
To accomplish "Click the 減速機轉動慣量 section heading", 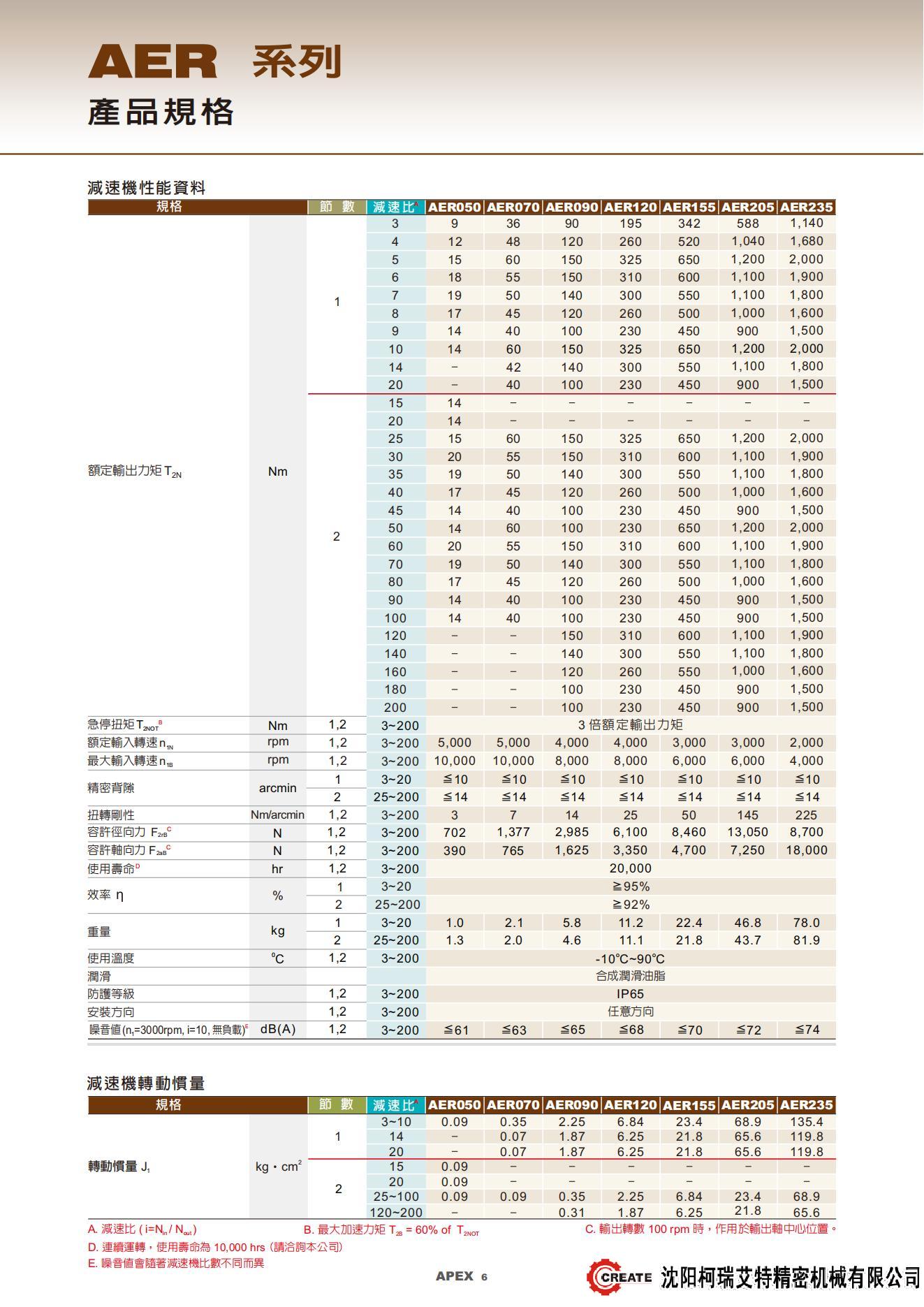I will point(146,1083).
